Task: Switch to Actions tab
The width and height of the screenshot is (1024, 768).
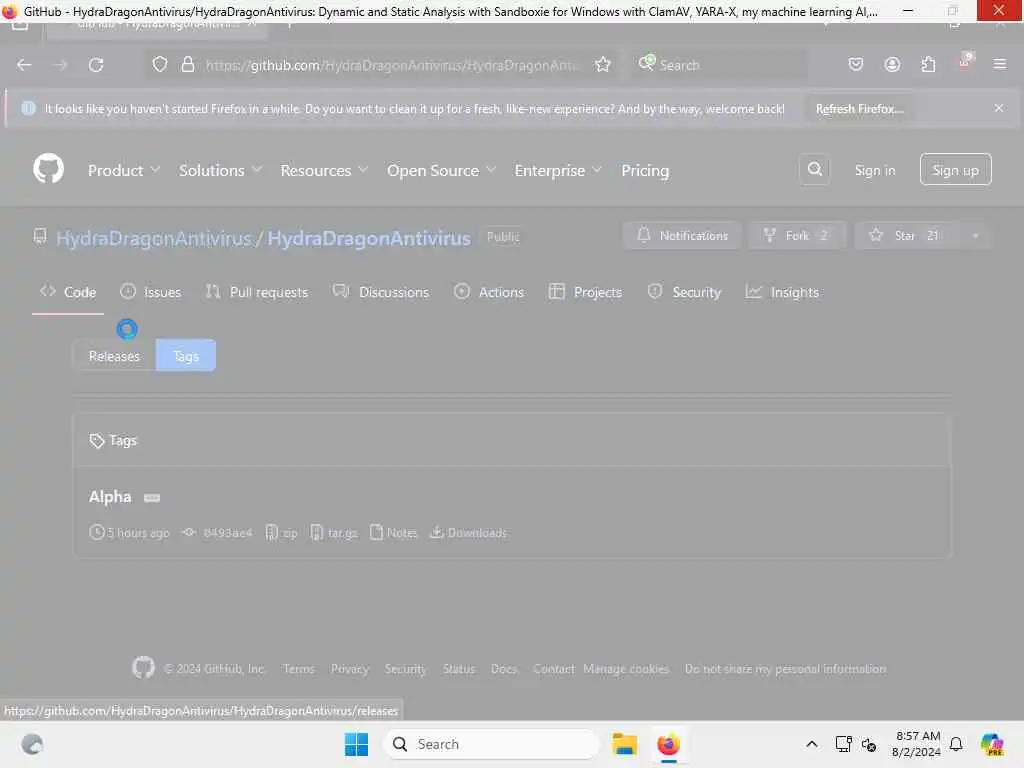Action: click(488, 292)
